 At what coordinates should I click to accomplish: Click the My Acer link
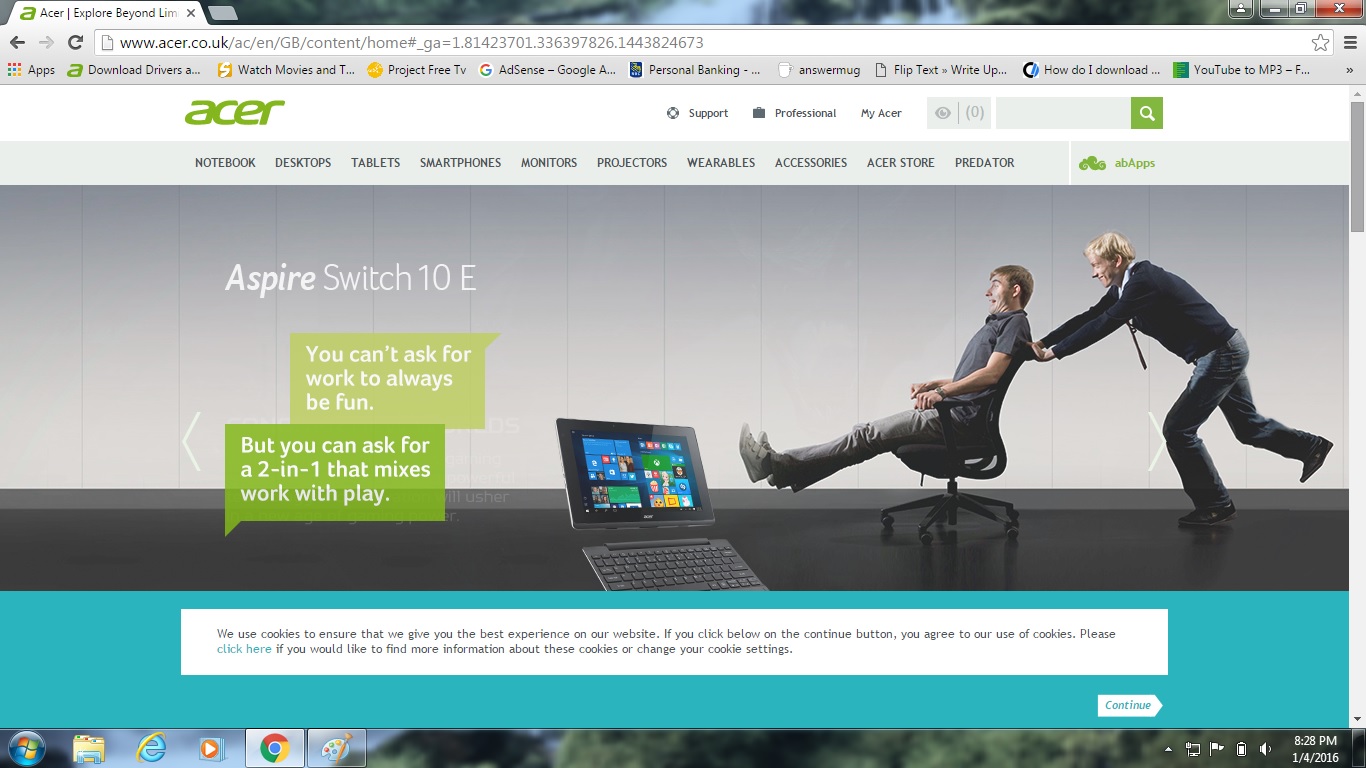click(x=881, y=114)
